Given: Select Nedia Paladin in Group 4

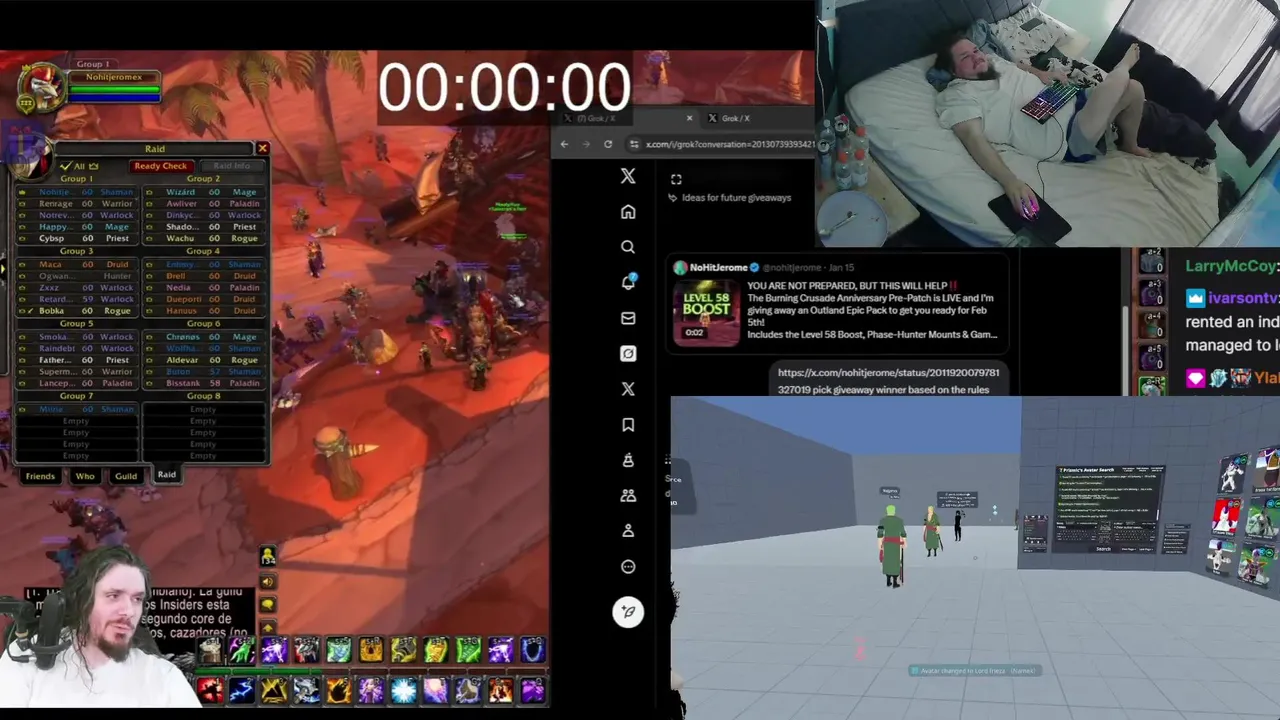Looking at the screenshot, I should click(203, 288).
